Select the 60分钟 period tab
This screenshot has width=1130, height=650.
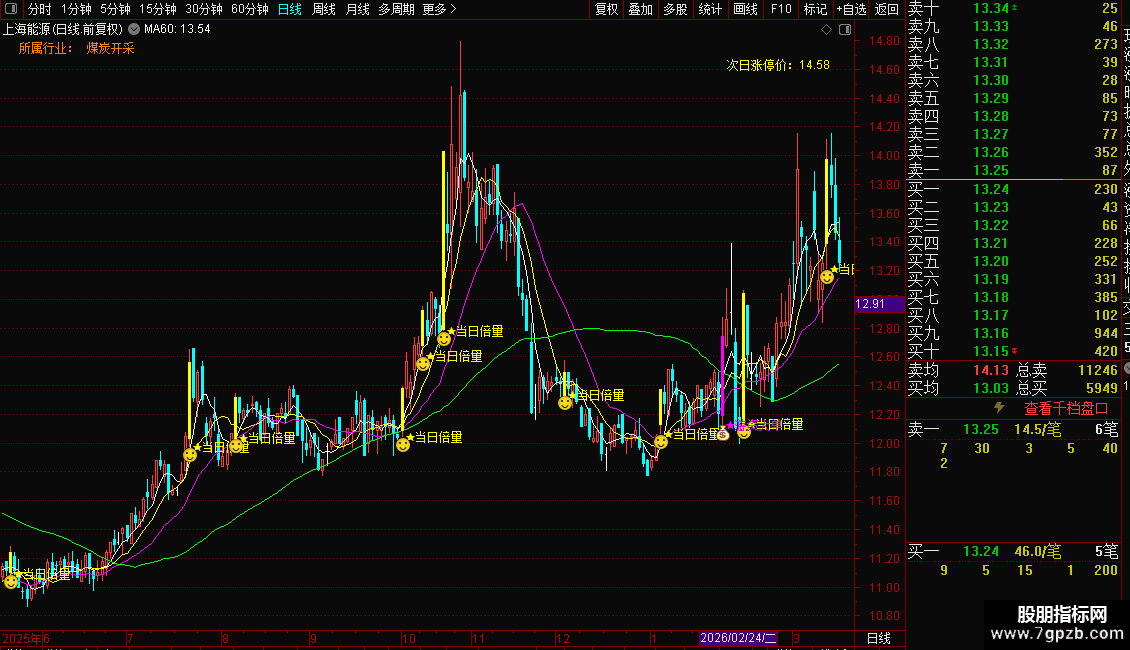pos(250,9)
